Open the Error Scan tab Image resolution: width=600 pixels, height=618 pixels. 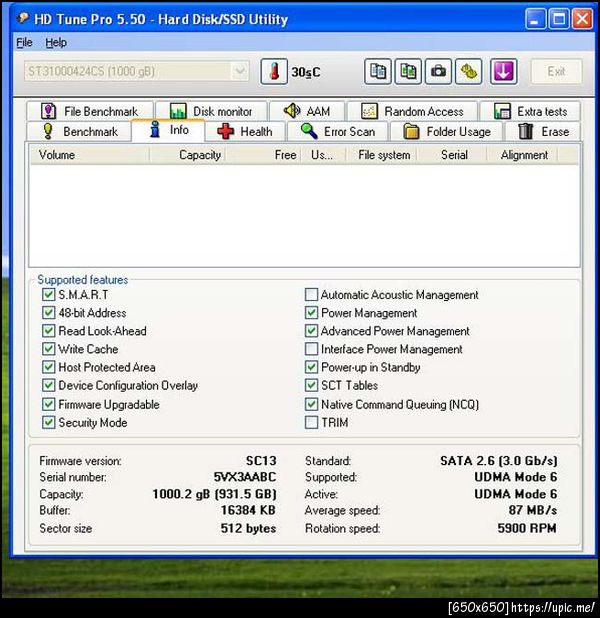pyautogui.click(x=338, y=131)
